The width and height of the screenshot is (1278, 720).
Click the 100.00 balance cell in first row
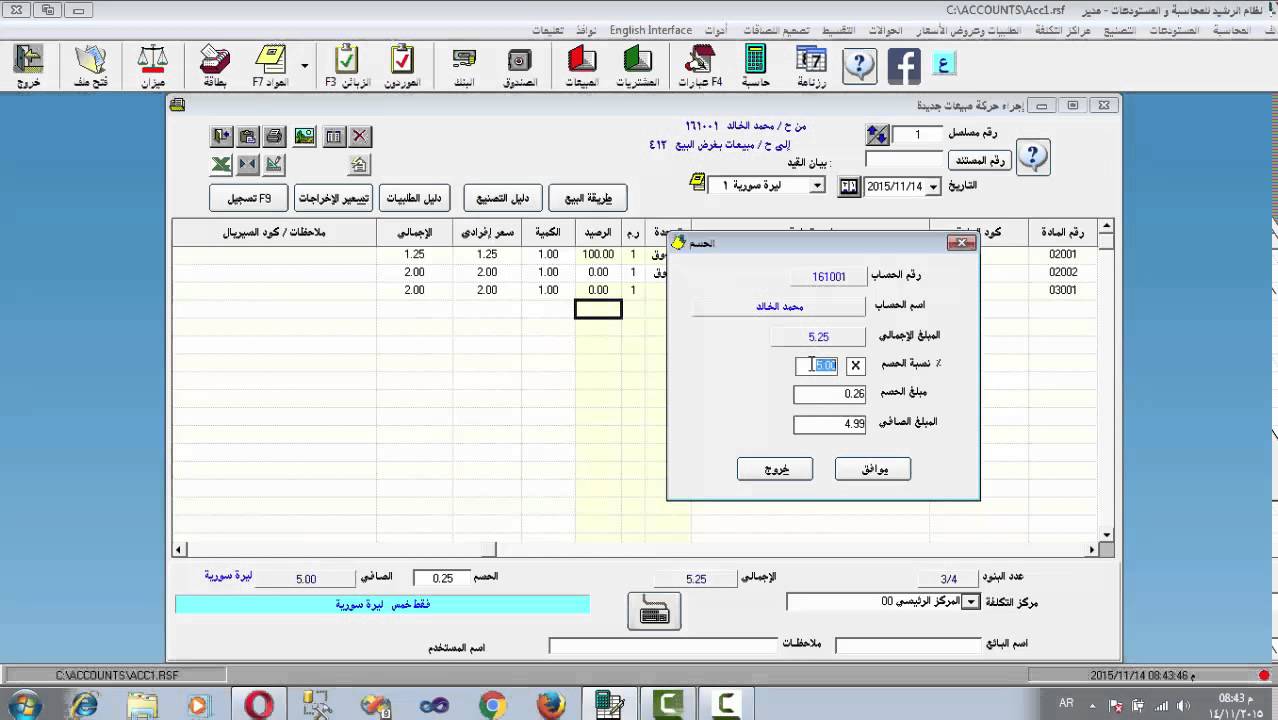[599, 255]
